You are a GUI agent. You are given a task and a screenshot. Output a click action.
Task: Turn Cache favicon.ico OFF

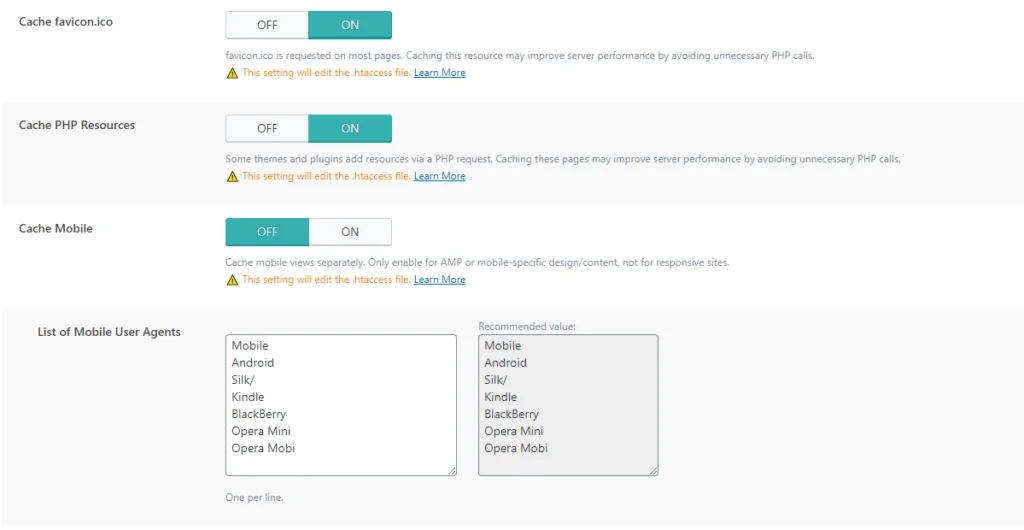point(267,25)
